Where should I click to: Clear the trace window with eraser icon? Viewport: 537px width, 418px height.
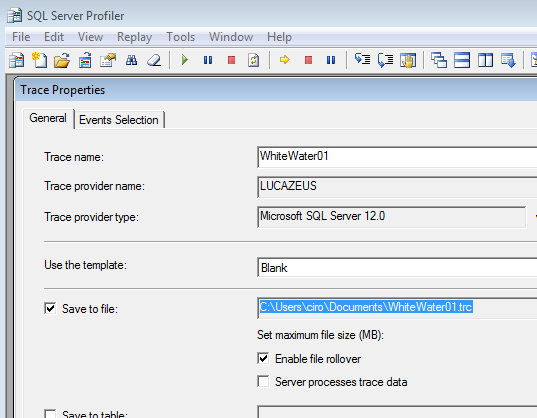click(154, 60)
